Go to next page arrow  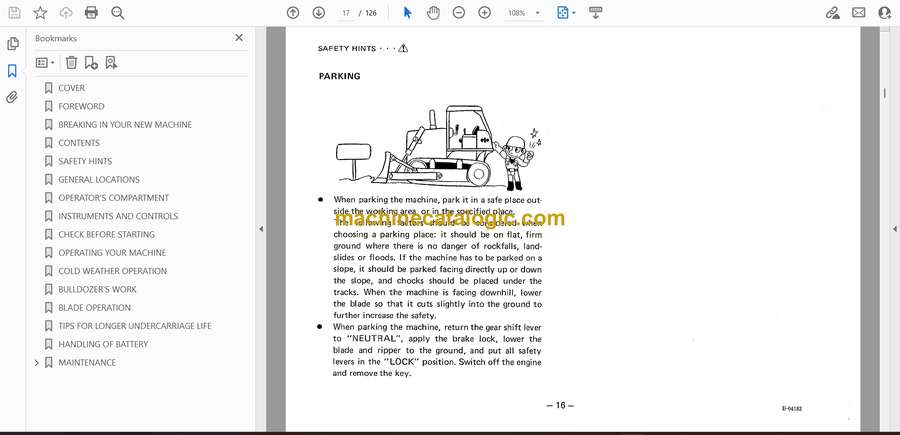319,13
